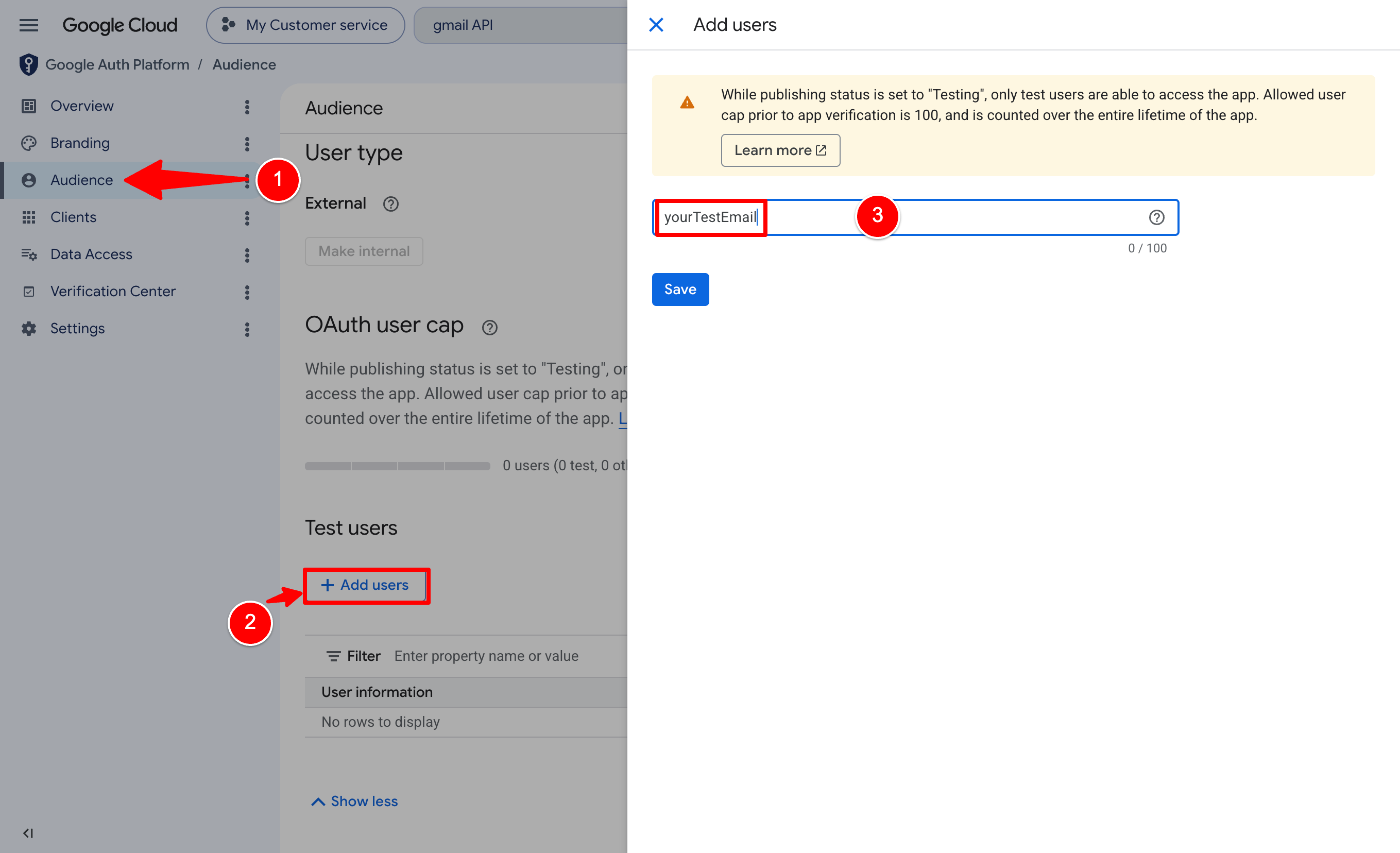This screenshot has height=853, width=1400.
Task: Click the Audience breadcrumb
Action: tap(244, 65)
